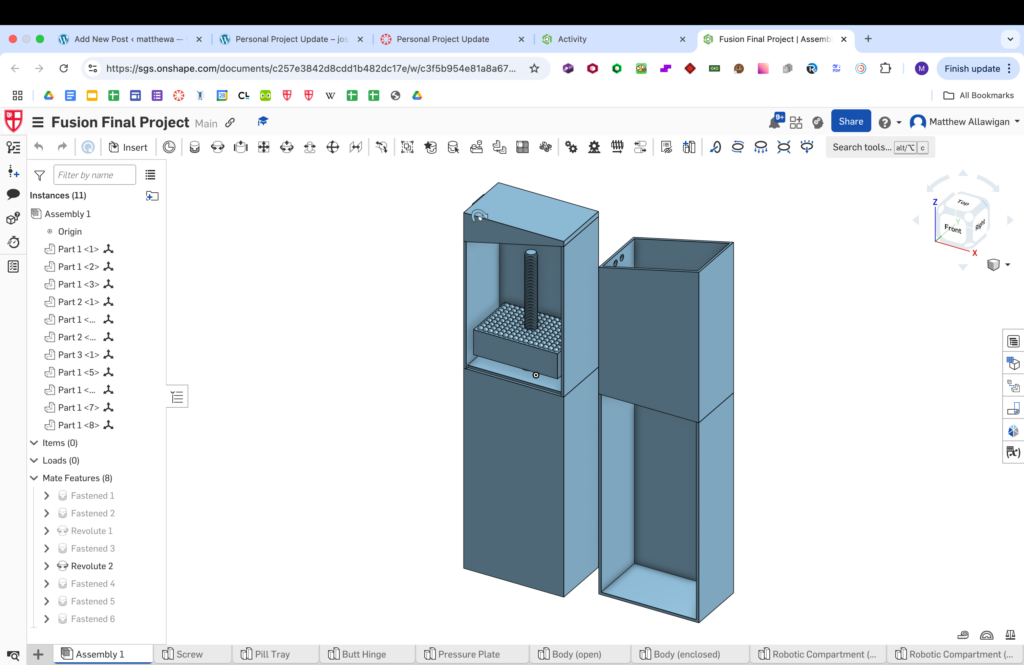Image resolution: width=1024 pixels, height=665 pixels.
Task: Click the blue Share button
Action: (x=850, y=122)
